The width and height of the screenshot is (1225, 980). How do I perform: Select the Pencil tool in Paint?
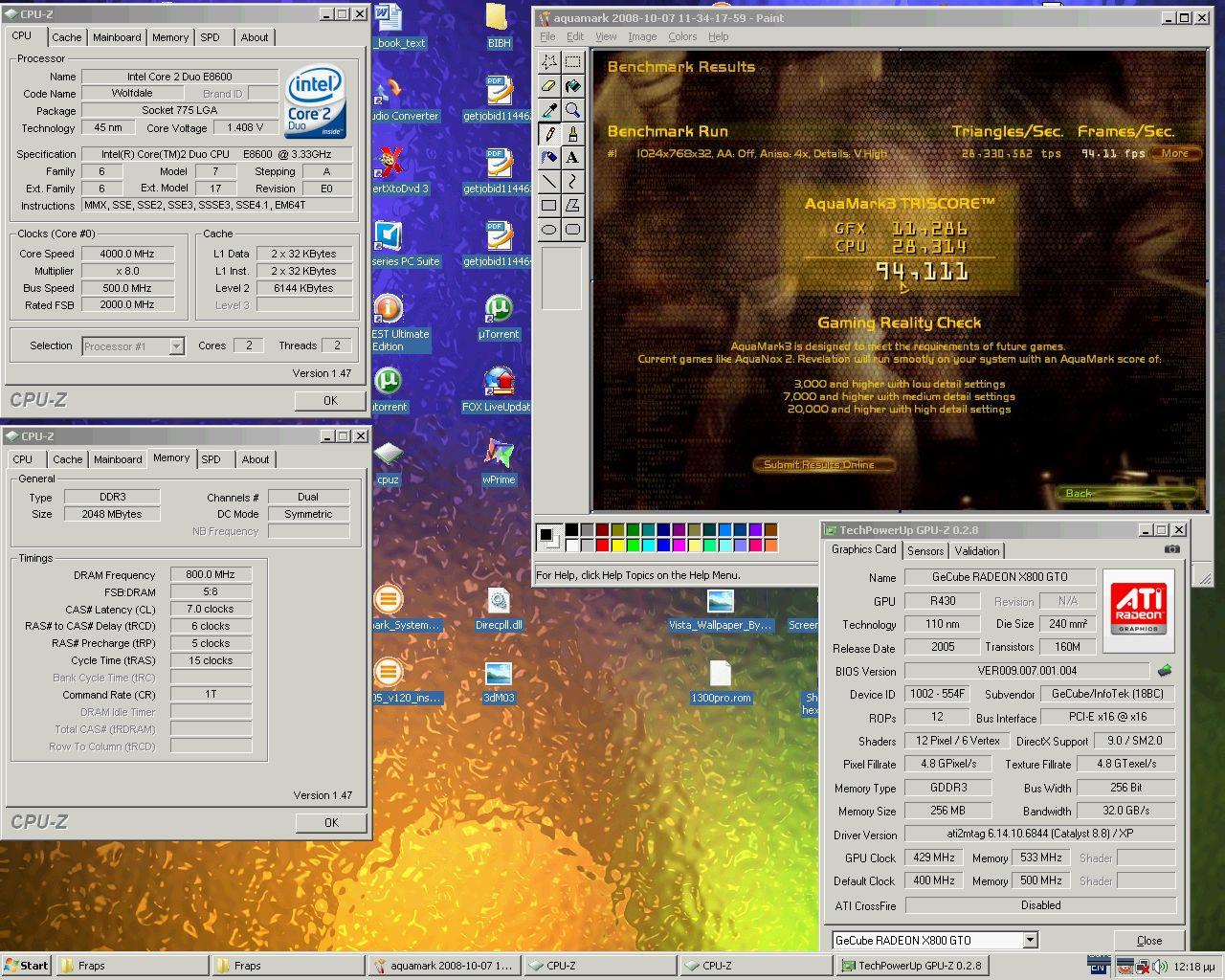549,134
